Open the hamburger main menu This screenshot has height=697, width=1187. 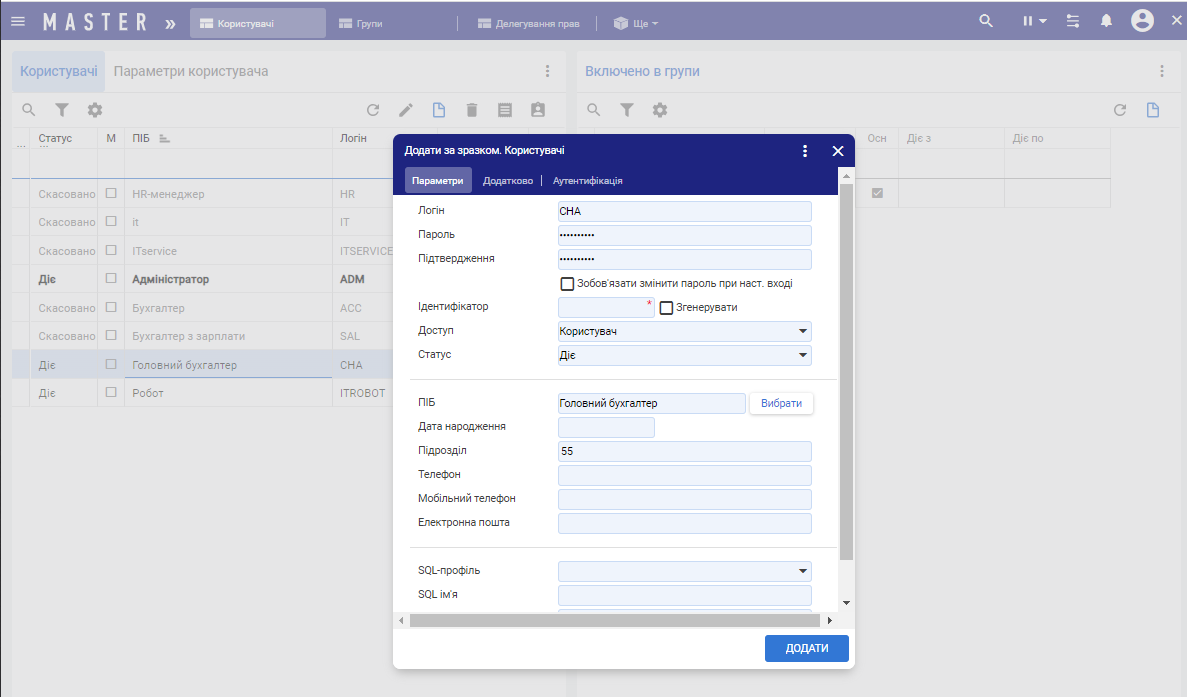18,21
